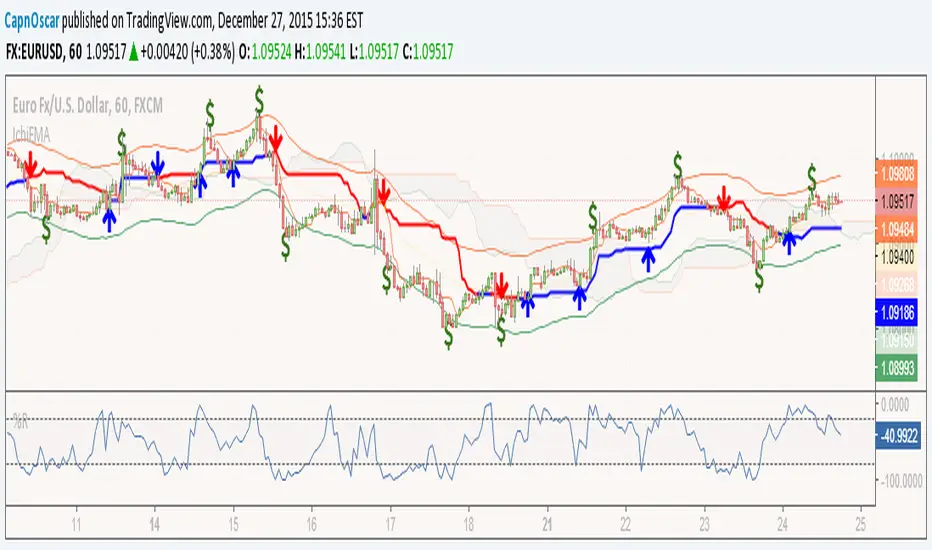Click the +0.00420 (+0.38%) change value
932x550 pixels.
click(188, 52)
